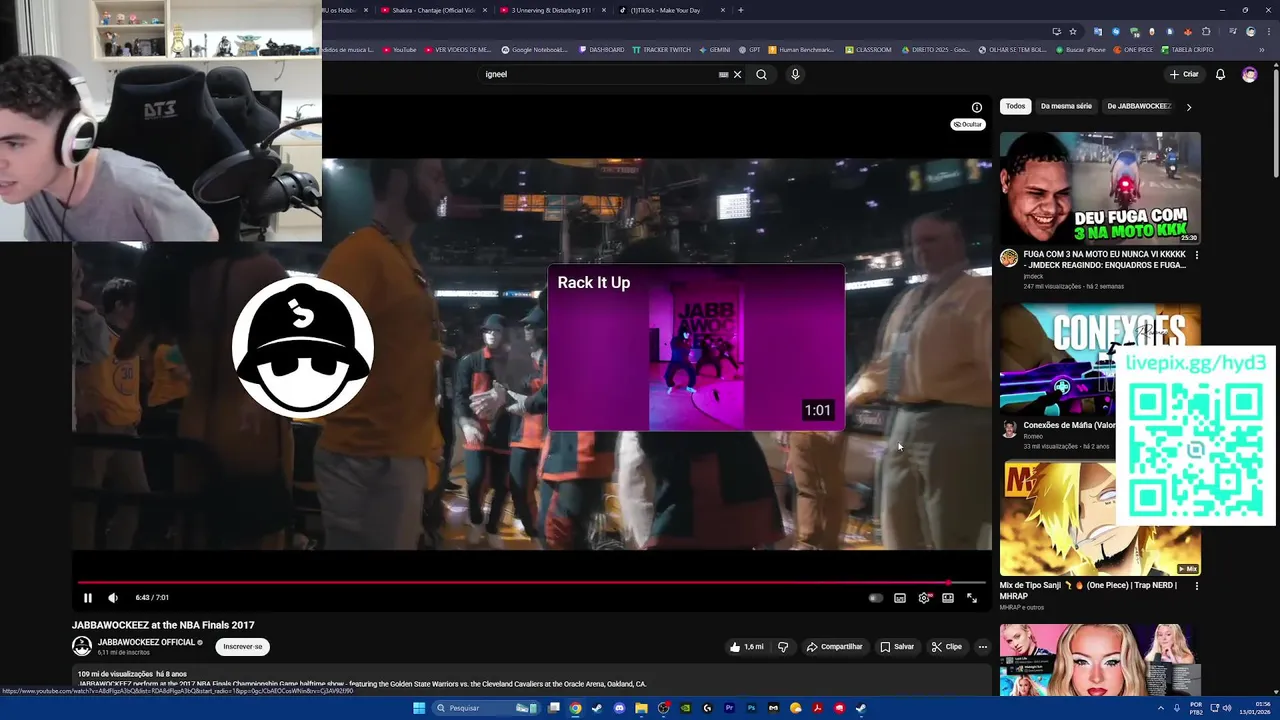Viewport: 1280px width, 720px height.
Task: Save the video with the Salvar button
Action: click(x=897, y=647)
